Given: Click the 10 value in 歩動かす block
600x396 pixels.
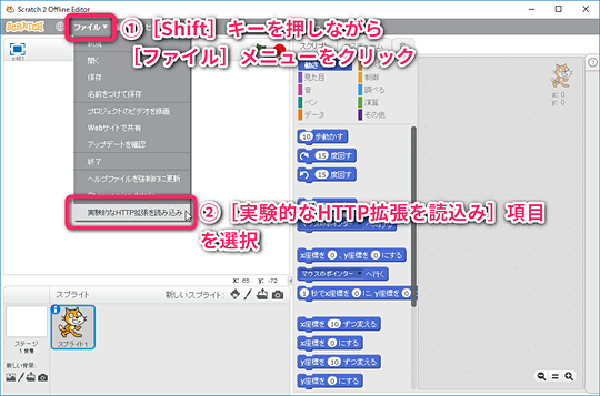Looking at the screenshot, I should pyautogui.click(x=307, y=137).
